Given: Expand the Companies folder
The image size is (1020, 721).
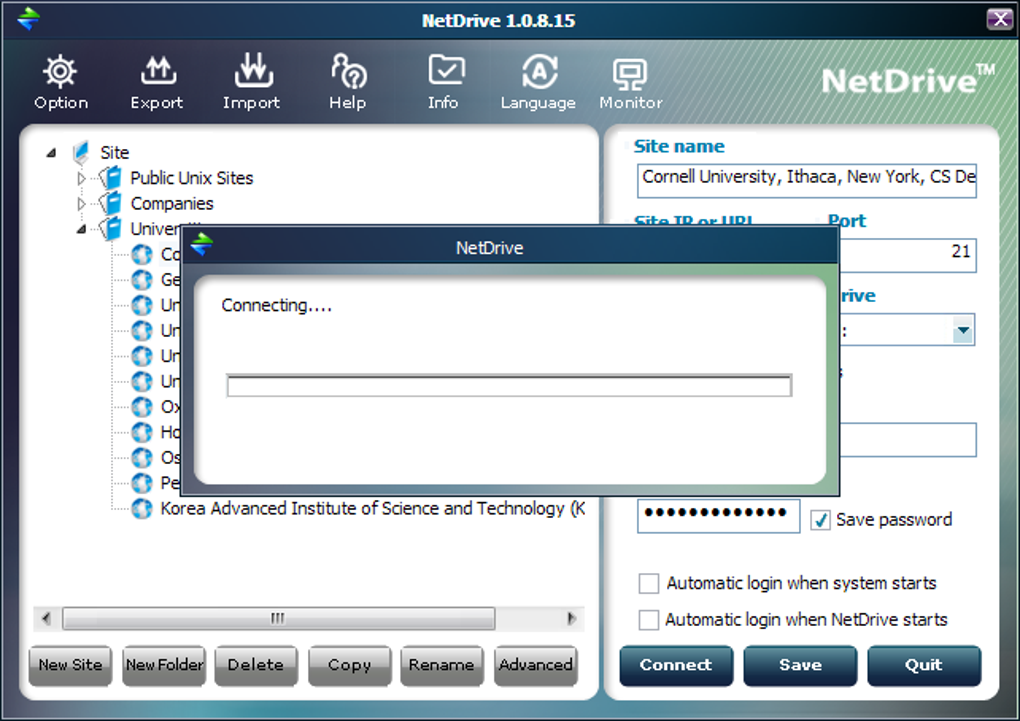Looking at the screenshot, I should coord(81,204).
